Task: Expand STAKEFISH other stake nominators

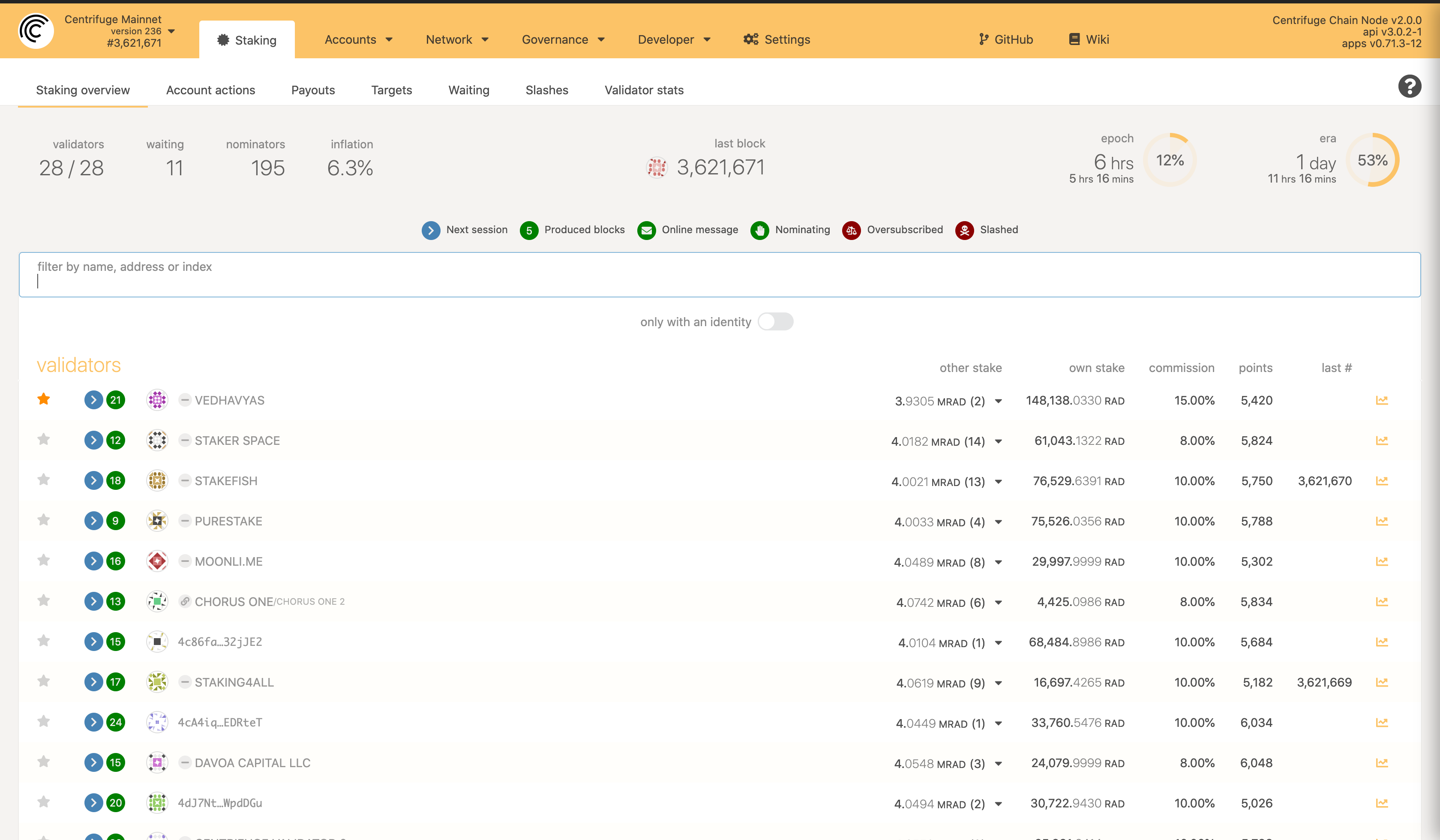Action: (x=998, y=482)
